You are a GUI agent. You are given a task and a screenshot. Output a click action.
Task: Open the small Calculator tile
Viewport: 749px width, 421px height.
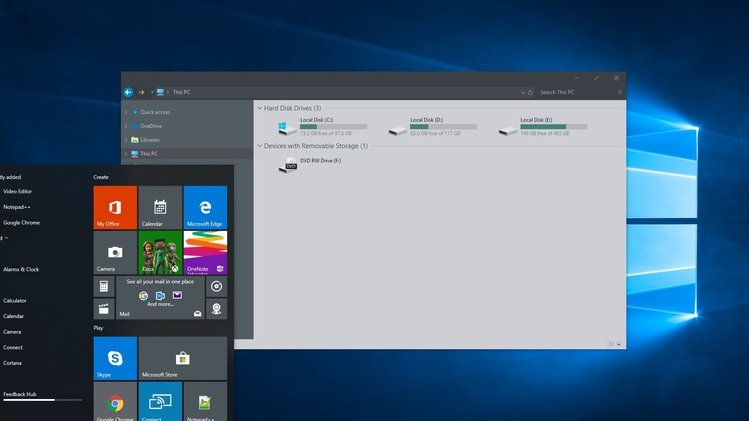pyautogui.click(x=104, y=286)
